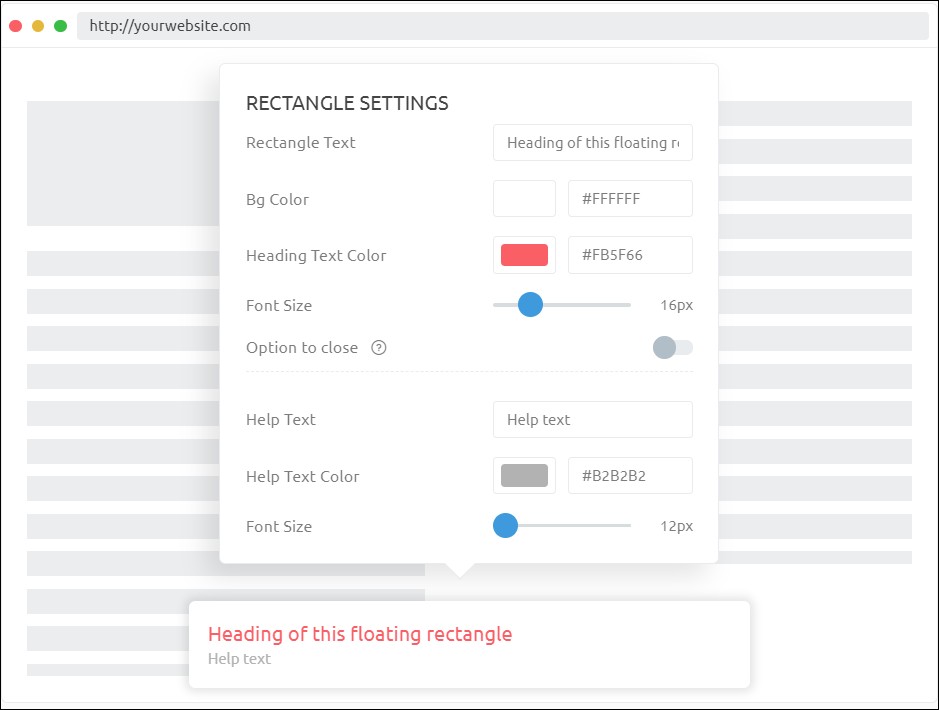
Task: Click the browser address bar showing yourwebsite.com
Action: tap(500, 26)
